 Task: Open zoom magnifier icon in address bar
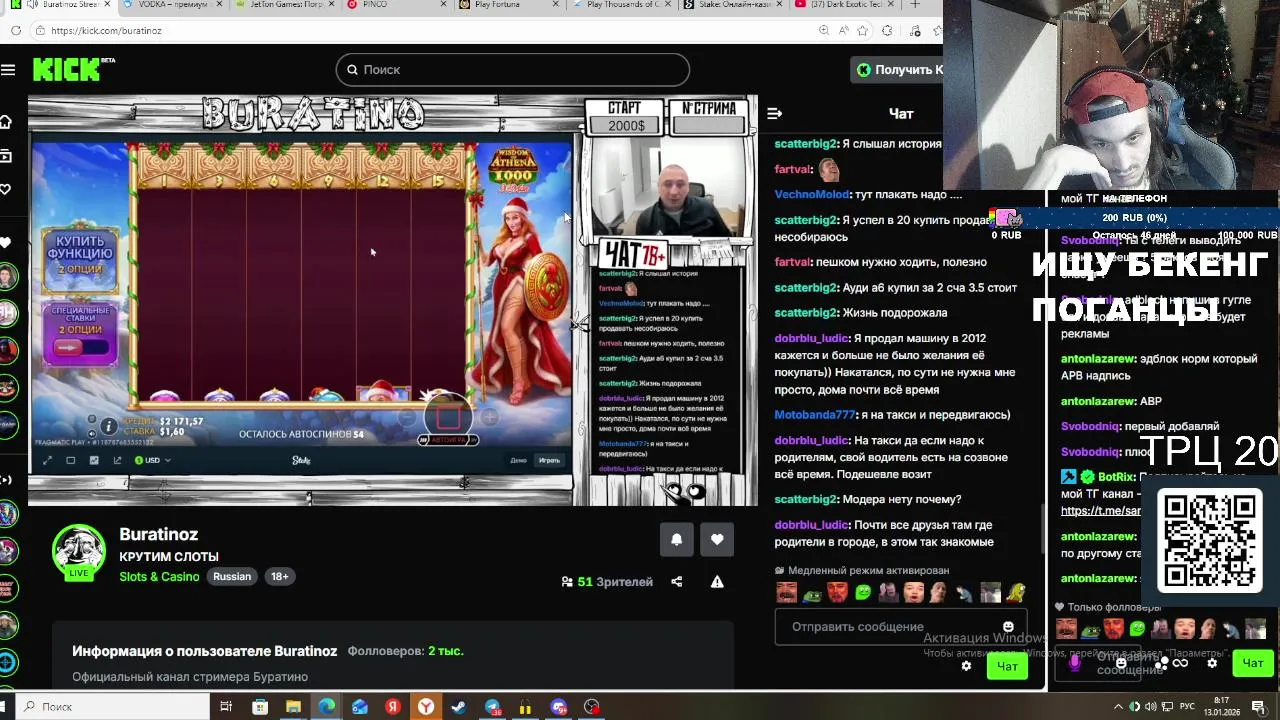point(823,31)
